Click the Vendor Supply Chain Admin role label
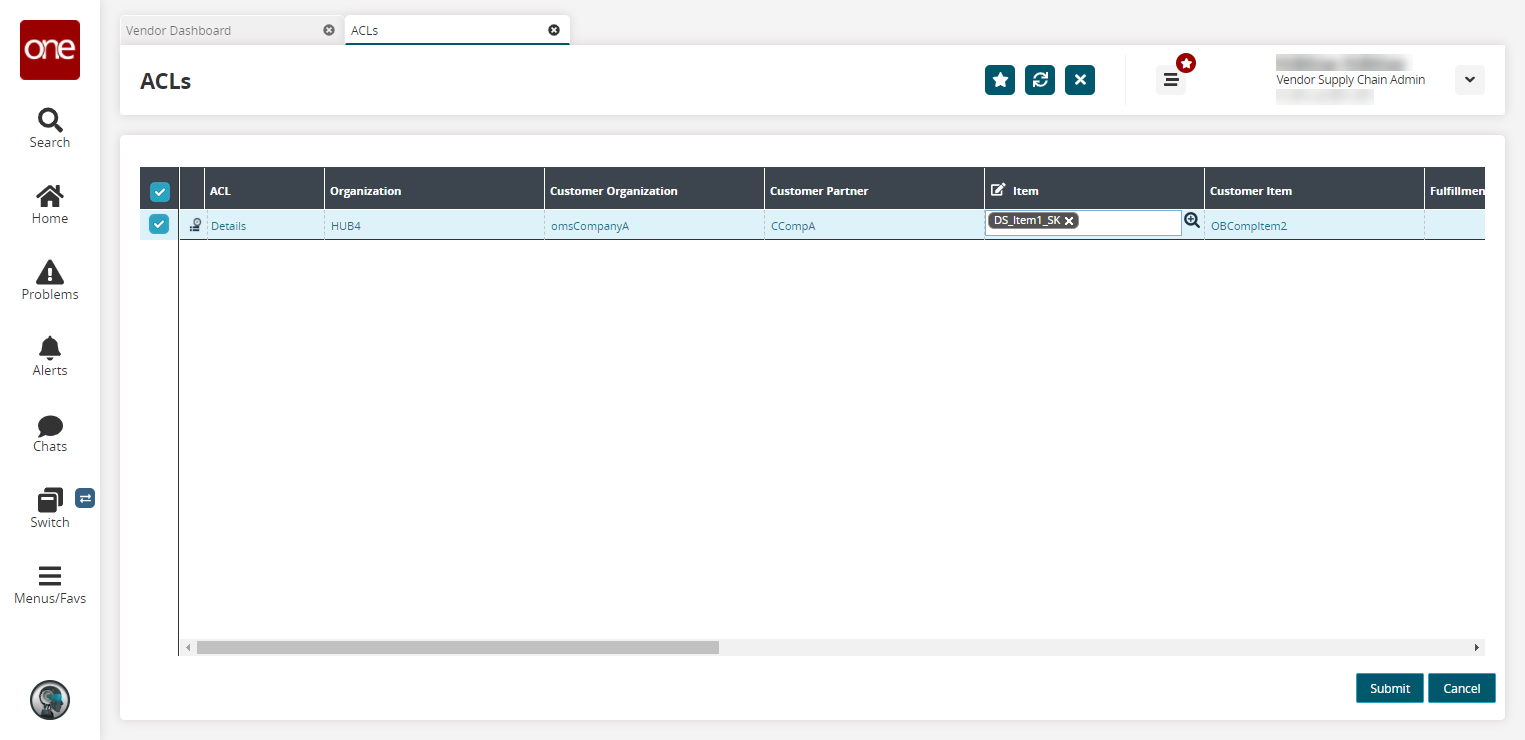This screenshot has height=740, width=1525. [x=1351, y=80]
